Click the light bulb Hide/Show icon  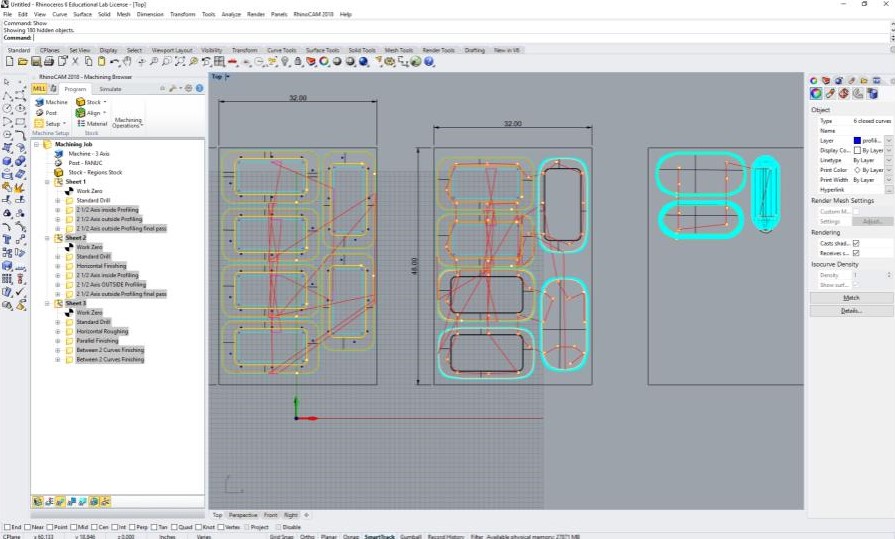point(285,61)
